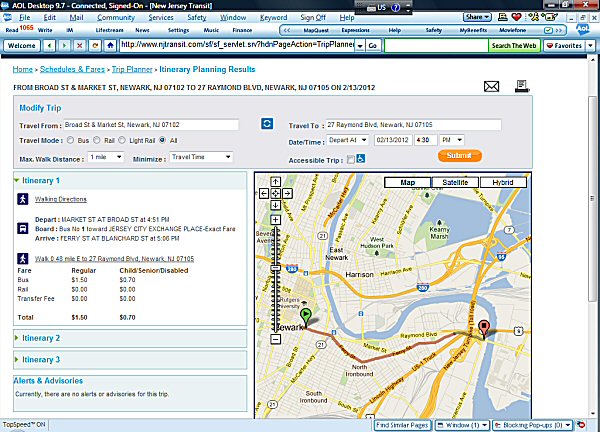This screenshot has height=432, width=600.
Task: Go to AOL home page icon
Action: click(110, 46)
